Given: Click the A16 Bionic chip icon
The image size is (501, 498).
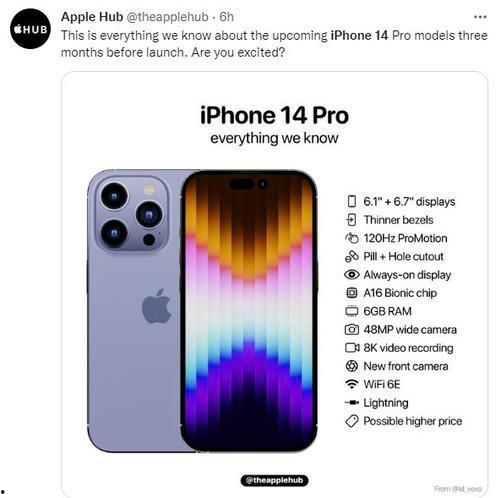Looking at the screenshot, I should pyautogui.click(x=352, y=293).
